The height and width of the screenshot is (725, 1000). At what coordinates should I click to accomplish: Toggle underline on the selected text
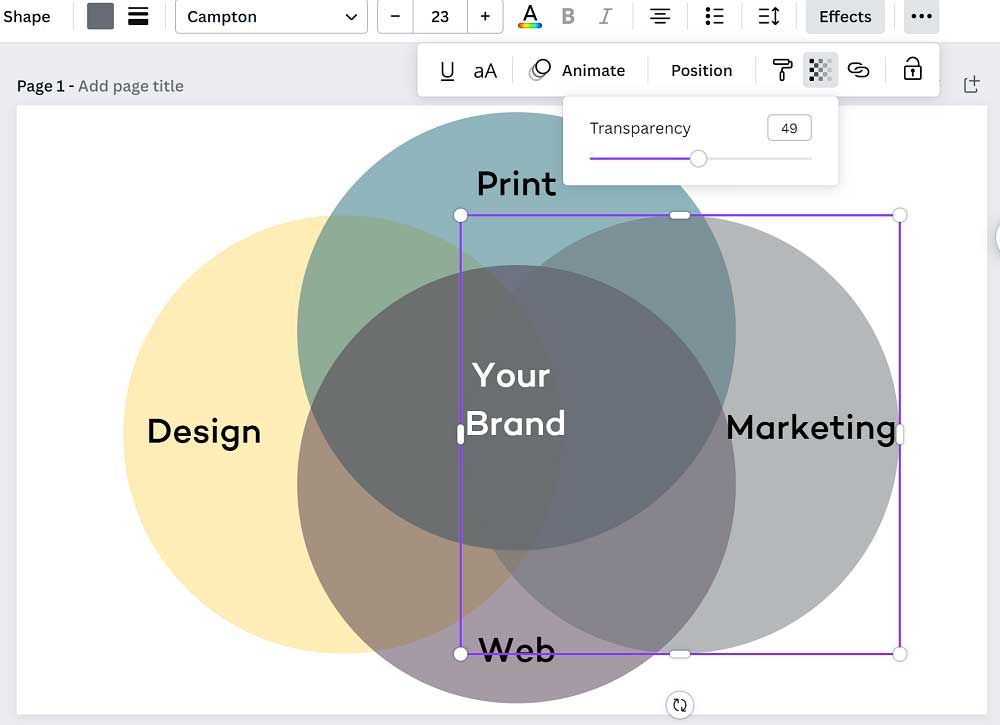pos(447,70)
